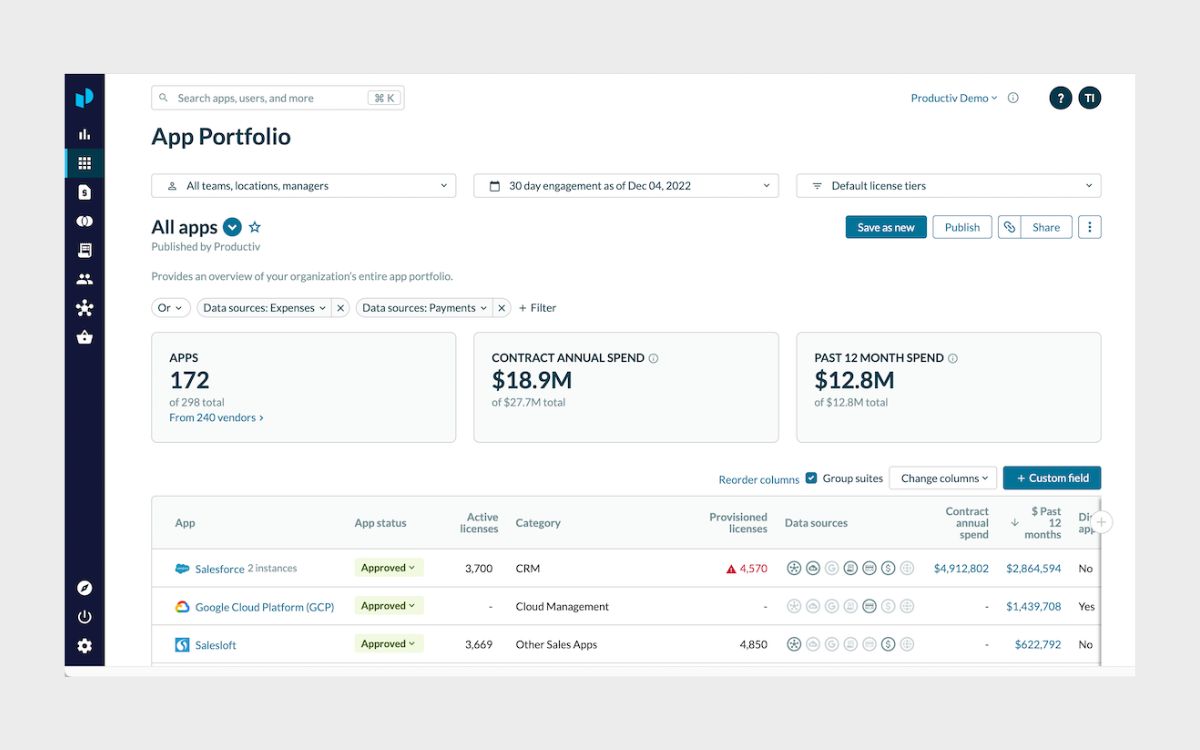Click the workflows icon in the sidebar

pos(84,308)
